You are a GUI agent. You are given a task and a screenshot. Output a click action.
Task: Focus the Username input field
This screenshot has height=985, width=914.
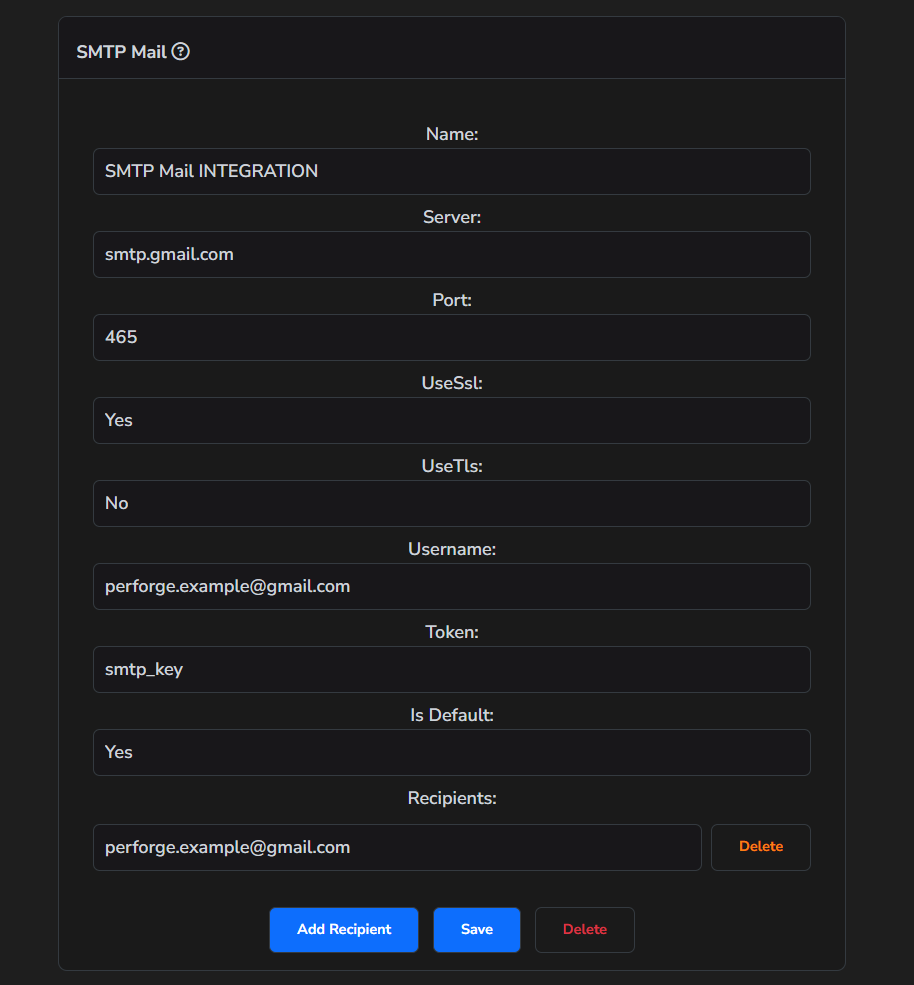click(452, 586)
